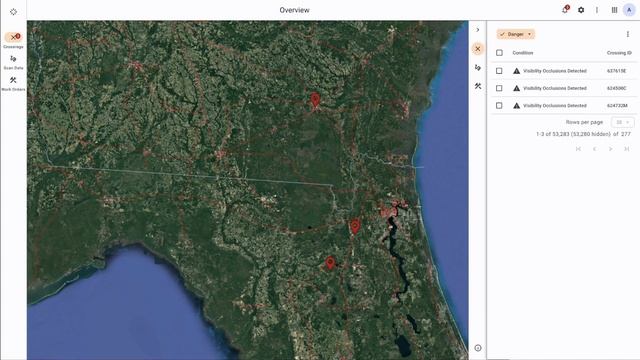The image size is (640, 360).
Task: Select the crossings tab icon in the panel strip
Action: (478, 49)
